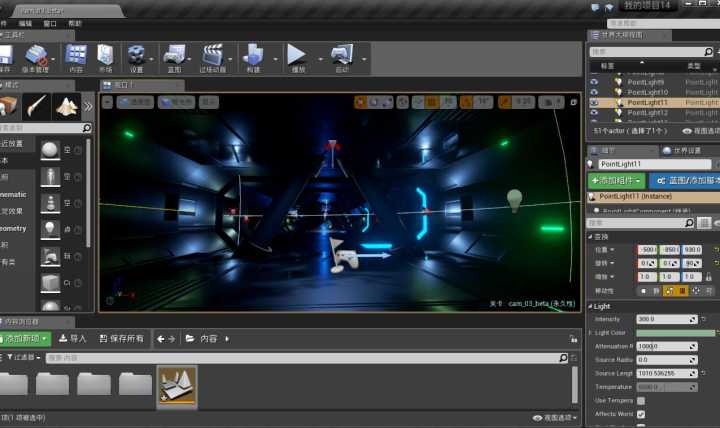720x428 pixels.
Task: Toggle the grid snapping icon in viewport toolbar
Action: 431,102
